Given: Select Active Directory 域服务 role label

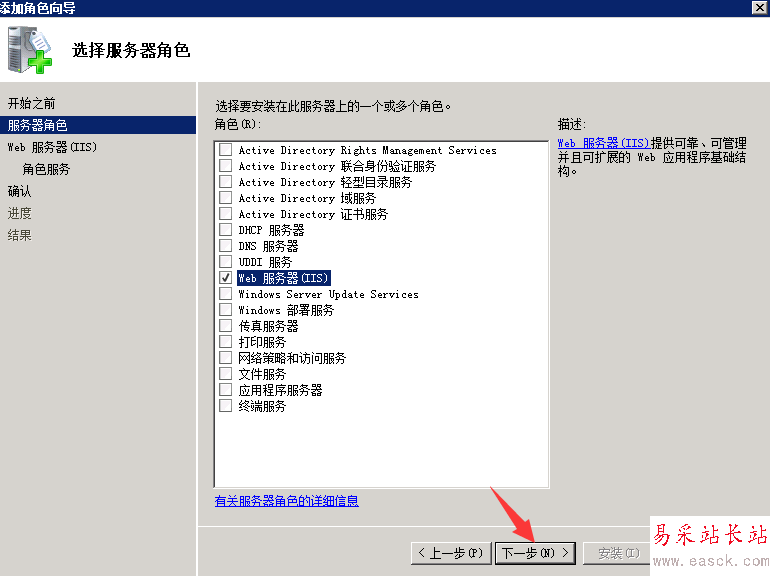Looking at the screenshot, I should click(x=307, y=198).
